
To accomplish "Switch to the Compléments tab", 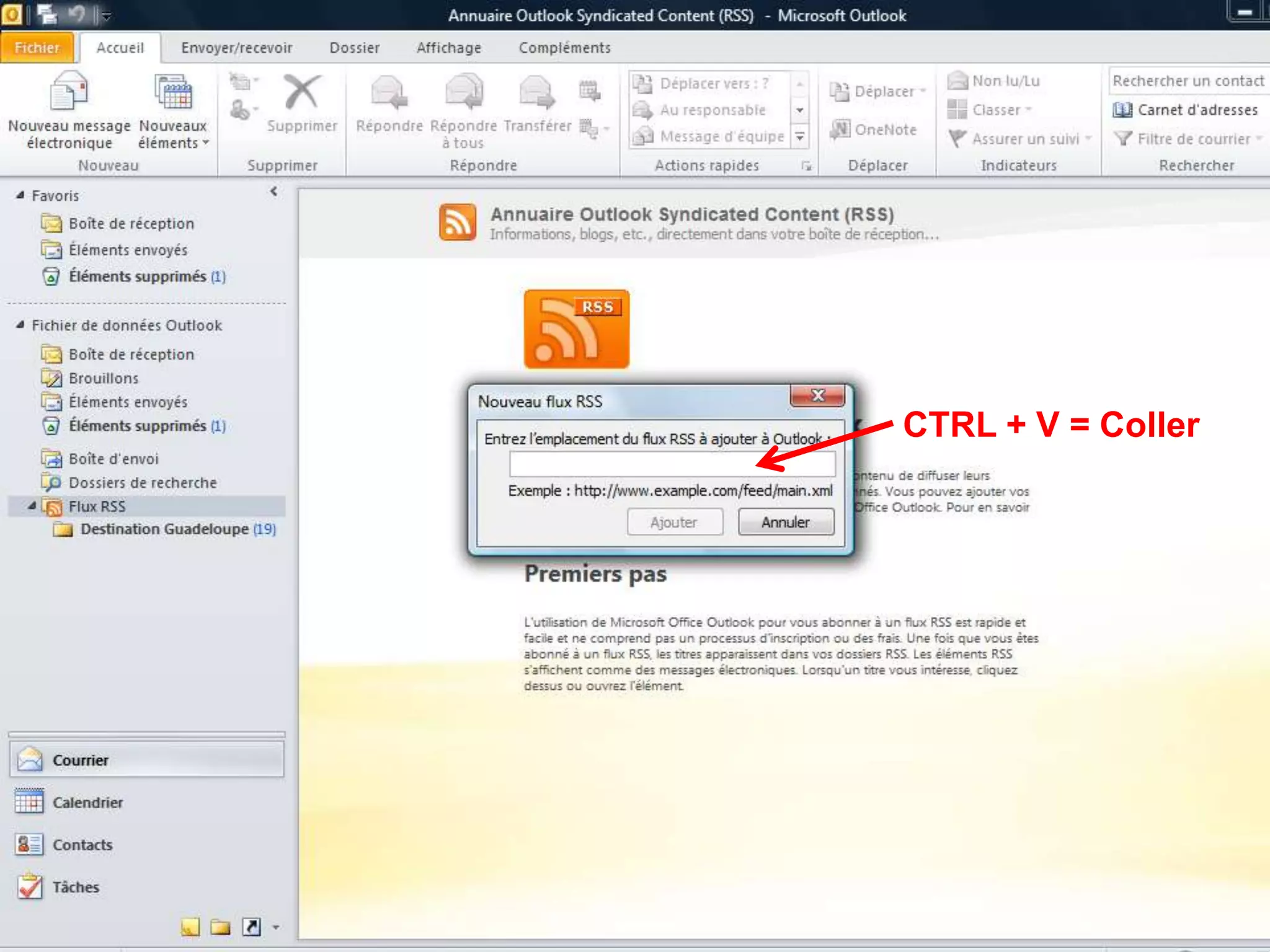I will tap(564, 48).
